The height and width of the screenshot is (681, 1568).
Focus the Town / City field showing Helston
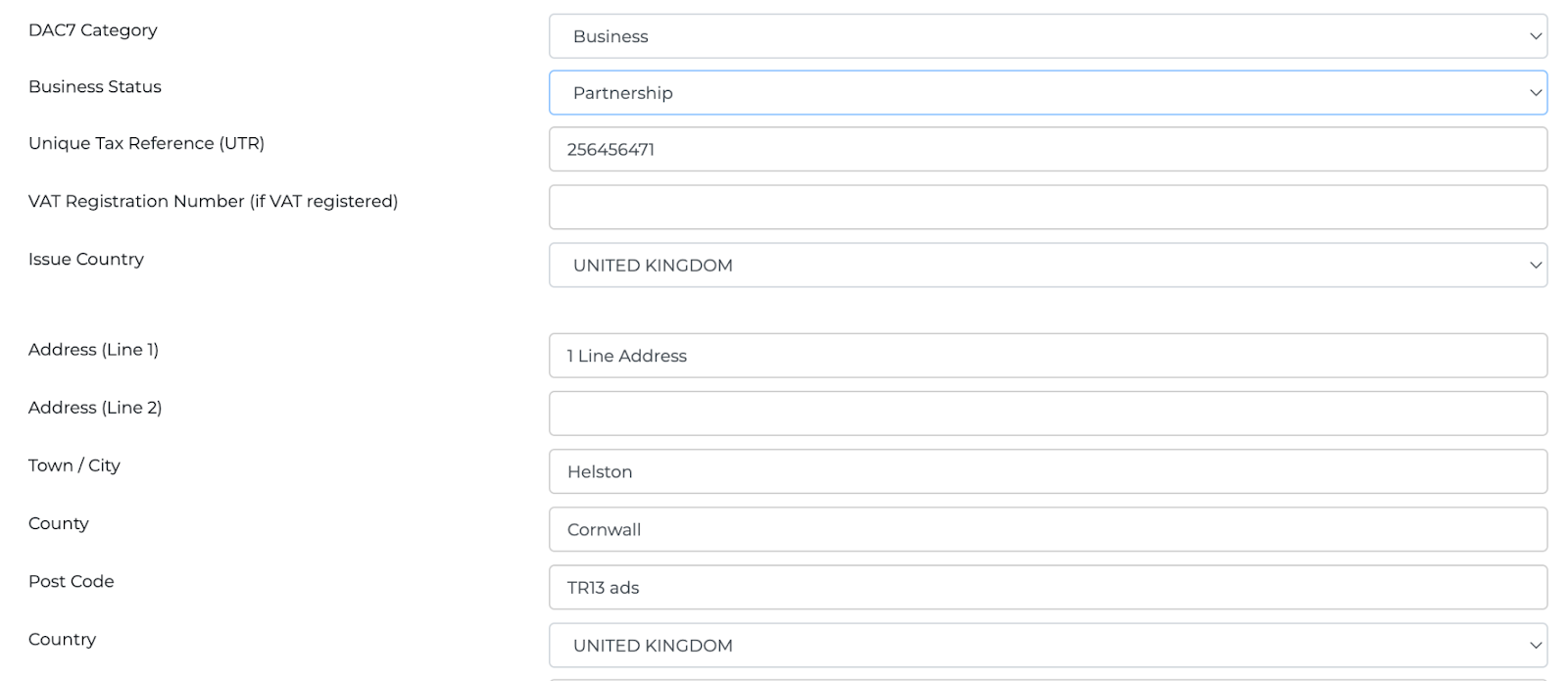pyautogui.click(x=1048, y=471)
